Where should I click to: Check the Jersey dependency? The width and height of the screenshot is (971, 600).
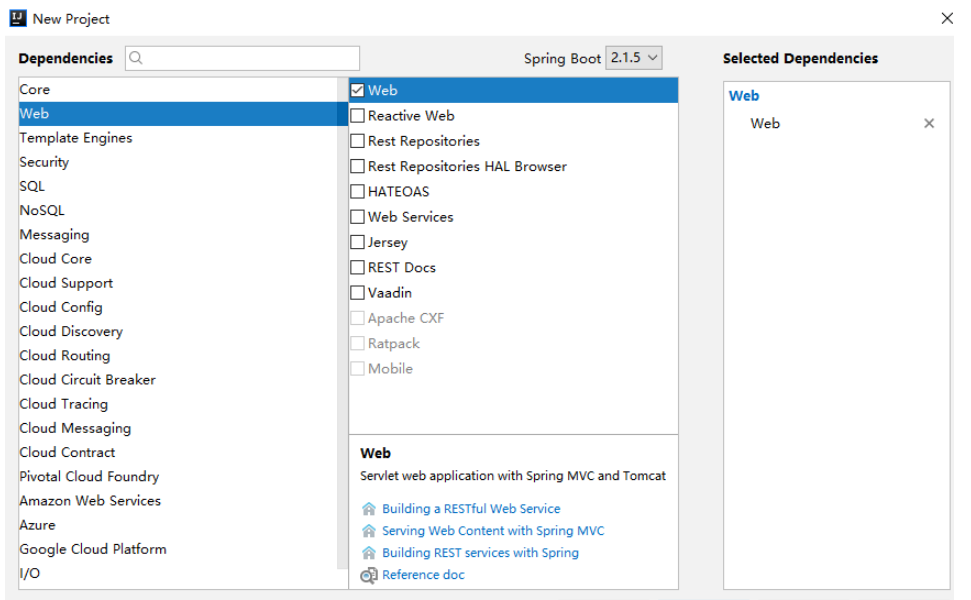pyautogui.click(x=357, y=242)
